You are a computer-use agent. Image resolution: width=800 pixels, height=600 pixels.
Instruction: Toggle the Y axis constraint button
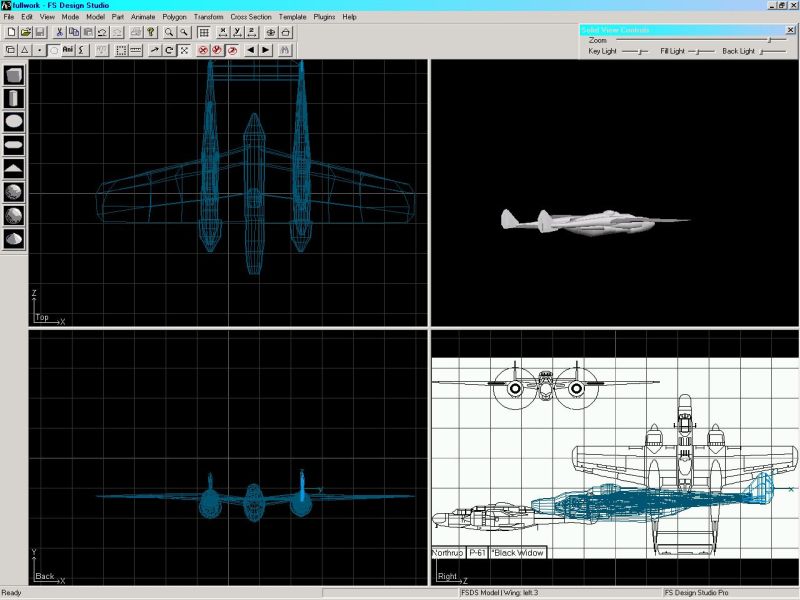[x=237, y=32]
